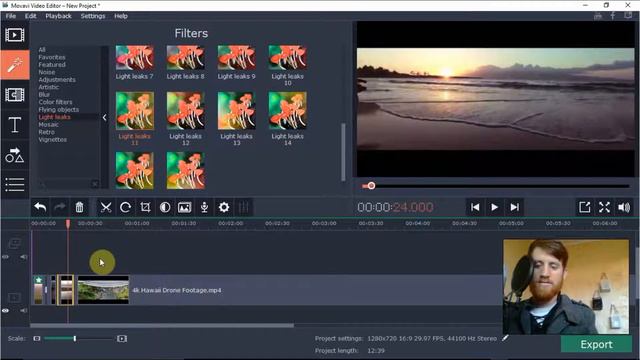Select the Featured filter category
Viewport: 640px width, 360px height.
pyautogui.click(x=52, y=64)
